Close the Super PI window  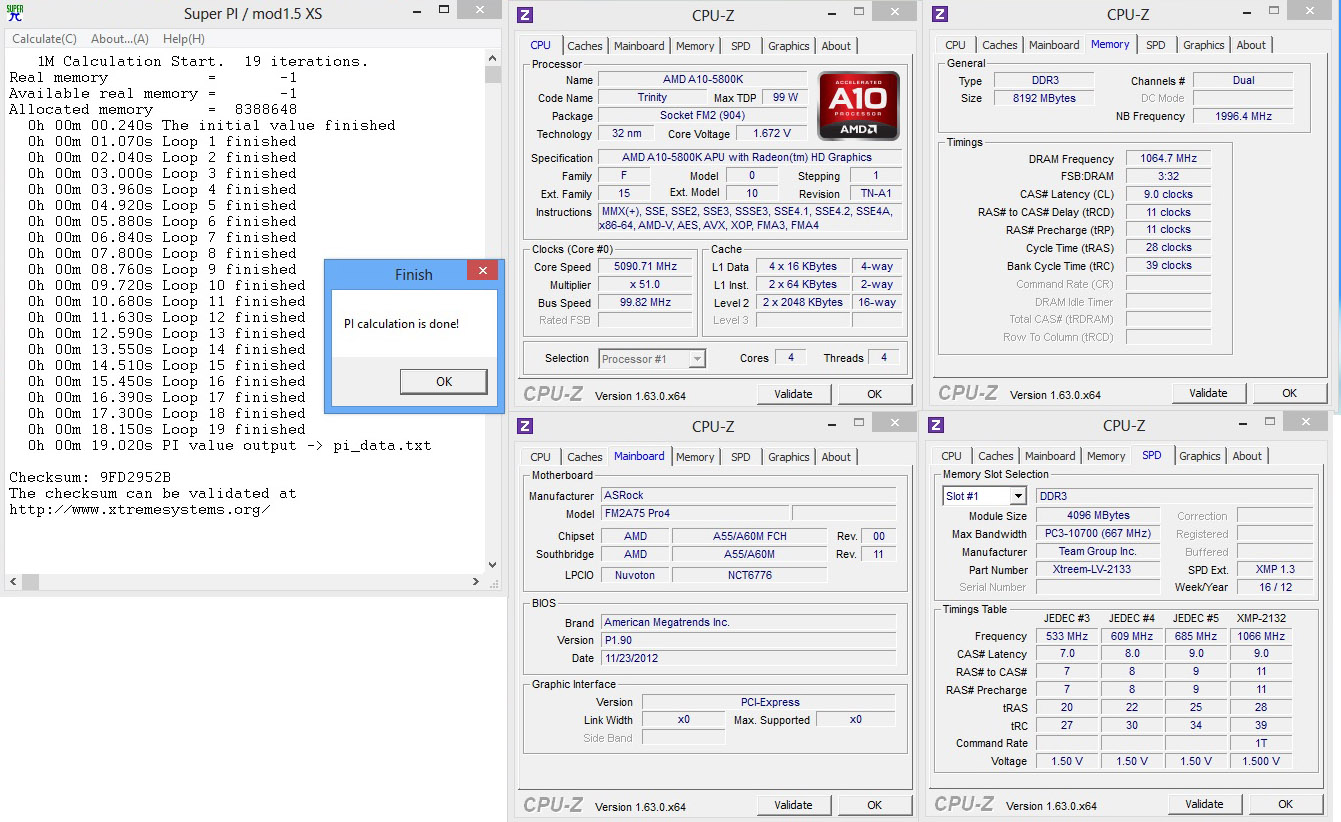click(482, 11)
